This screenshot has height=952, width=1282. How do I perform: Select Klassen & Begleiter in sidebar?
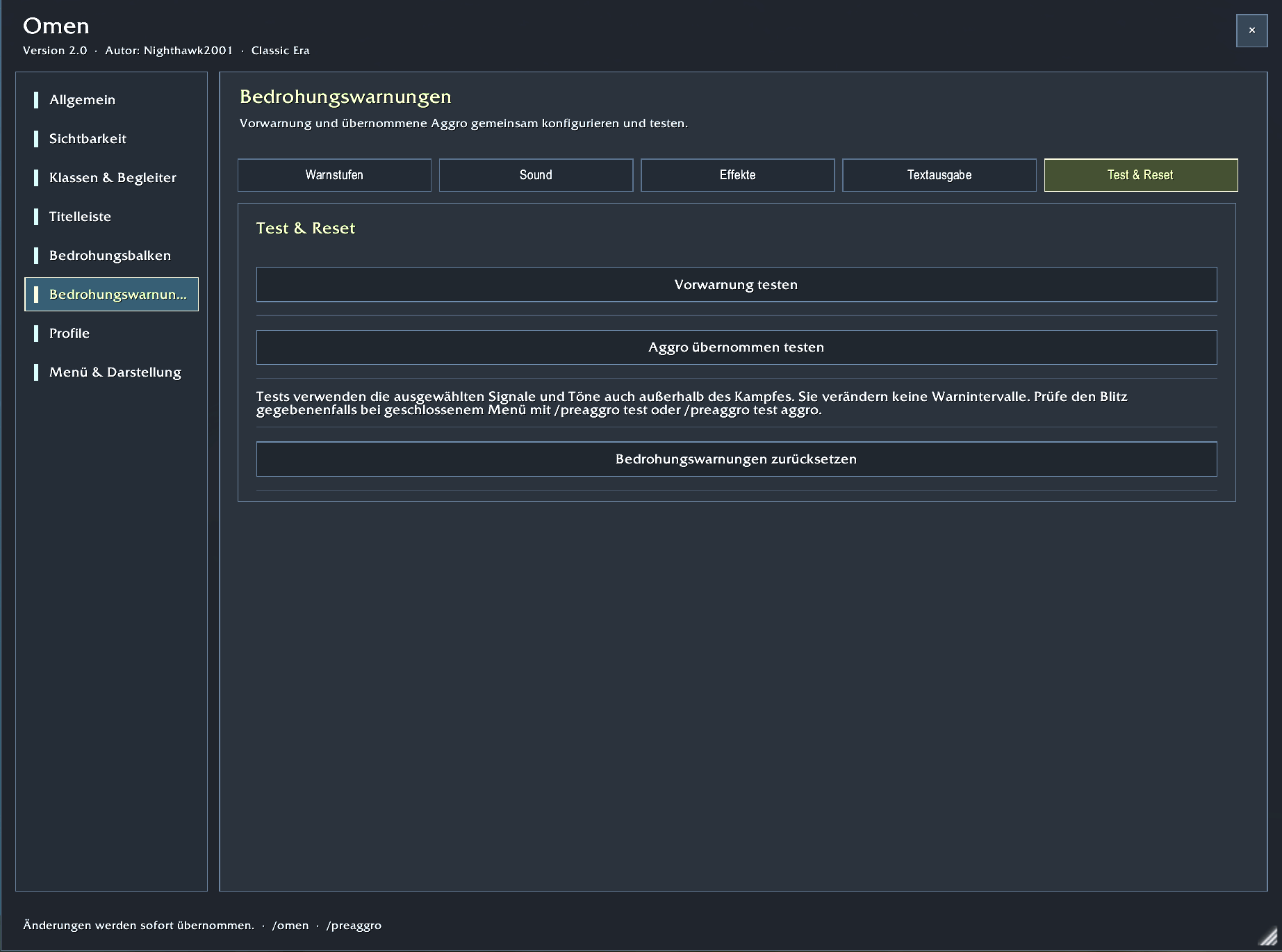click(111, 178)
